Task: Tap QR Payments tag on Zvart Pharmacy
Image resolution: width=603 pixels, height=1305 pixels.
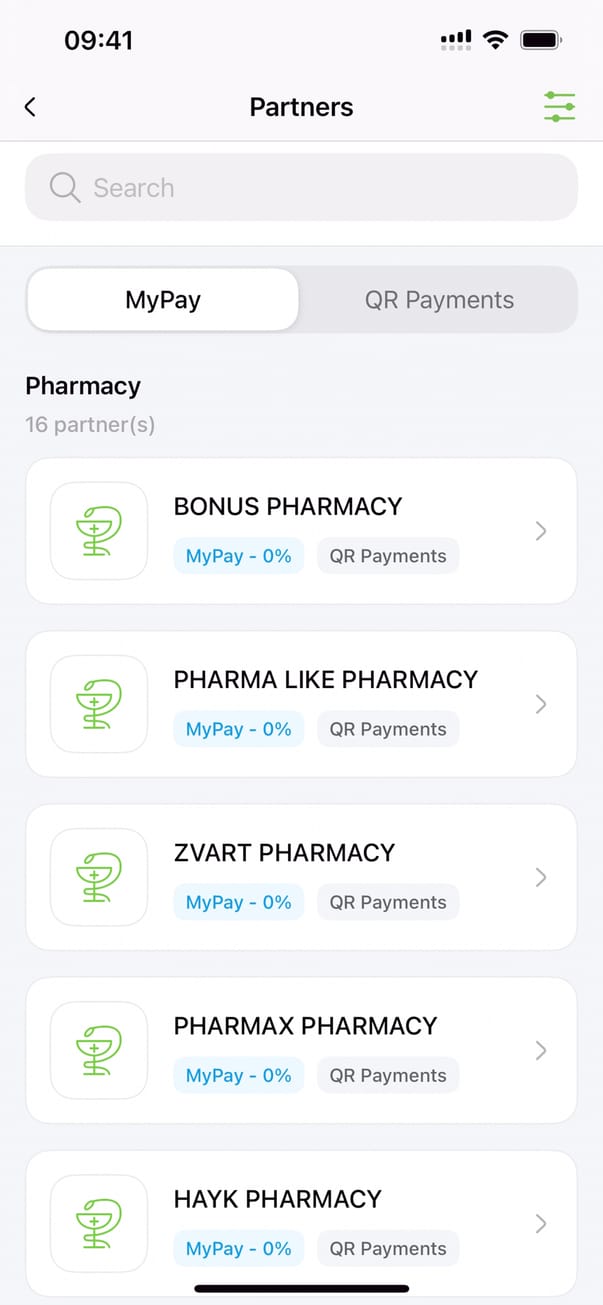Action: click(x=388, y=902)
